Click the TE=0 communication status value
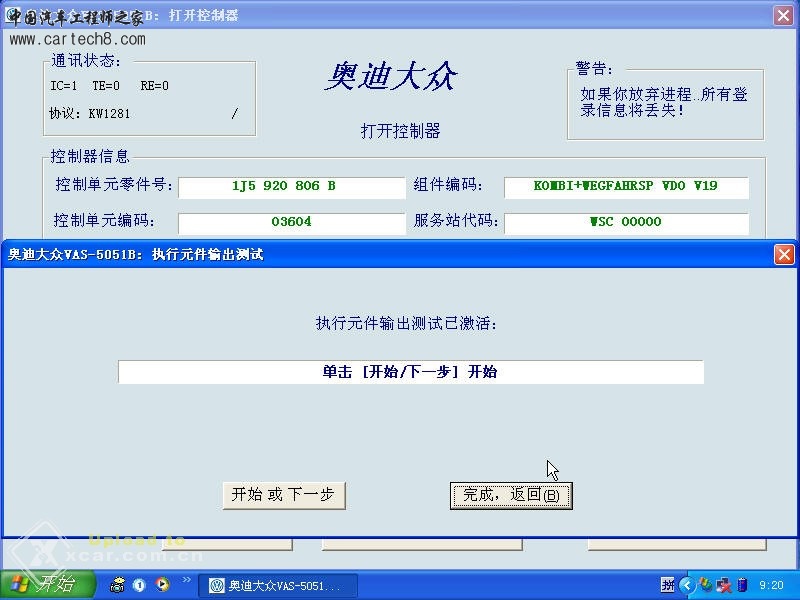 pyautogui.click(x=106, y=86)
